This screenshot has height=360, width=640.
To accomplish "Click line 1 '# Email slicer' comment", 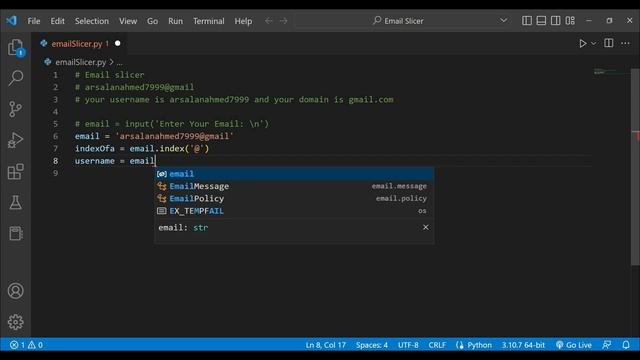I will 109,75.
